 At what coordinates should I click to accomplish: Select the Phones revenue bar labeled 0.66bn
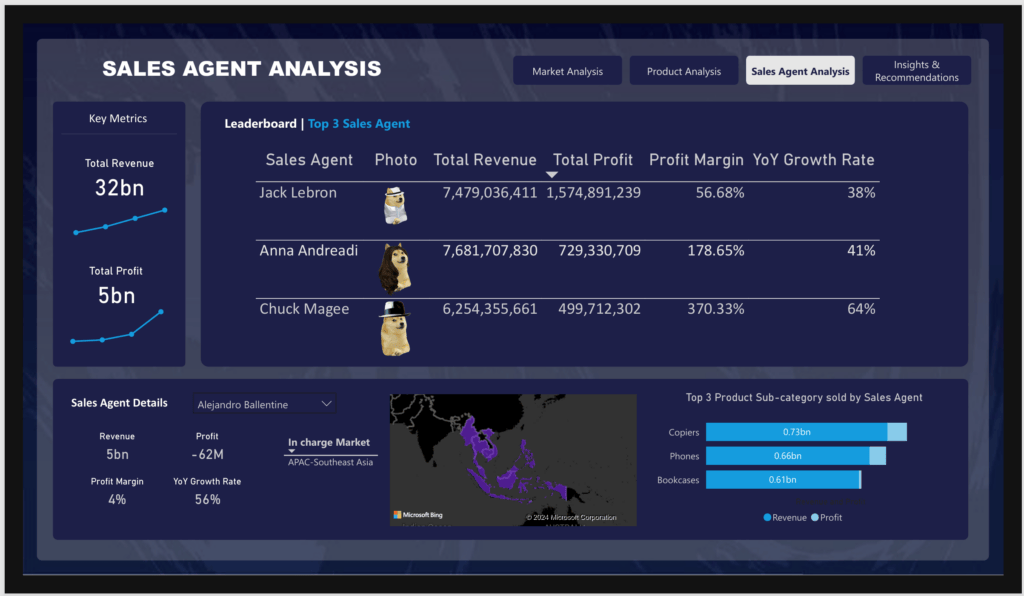point(788,456)
